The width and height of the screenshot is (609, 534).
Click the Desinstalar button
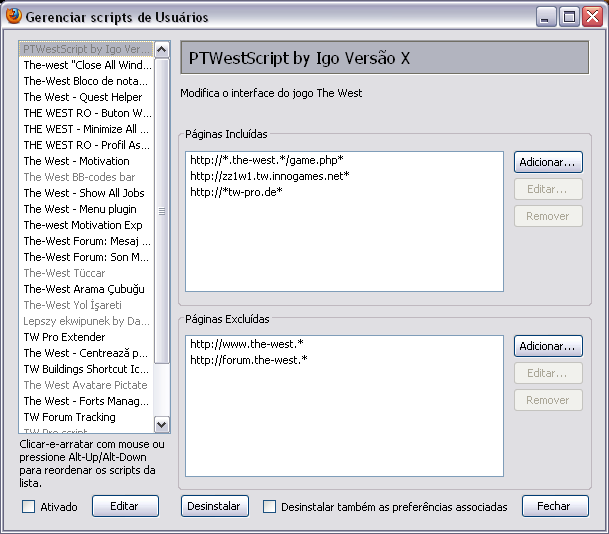coord(214,506)
